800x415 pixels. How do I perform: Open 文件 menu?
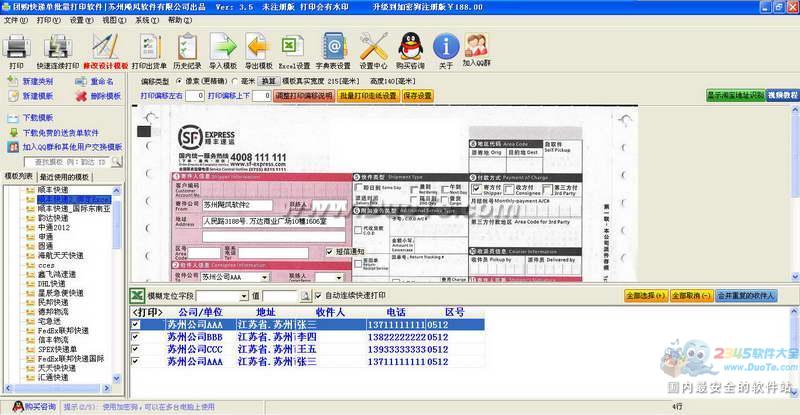coord(16,20)
